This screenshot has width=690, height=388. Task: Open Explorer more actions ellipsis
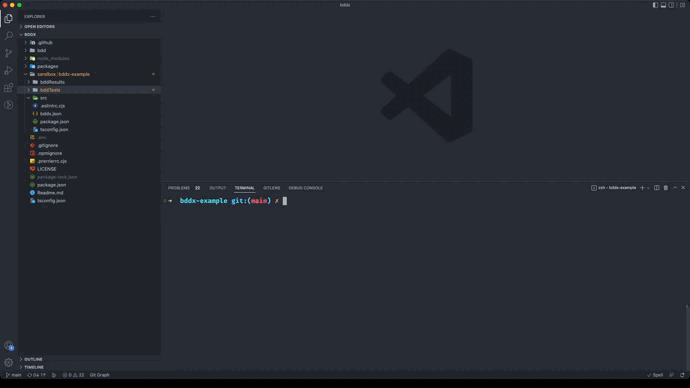point(152,17)
